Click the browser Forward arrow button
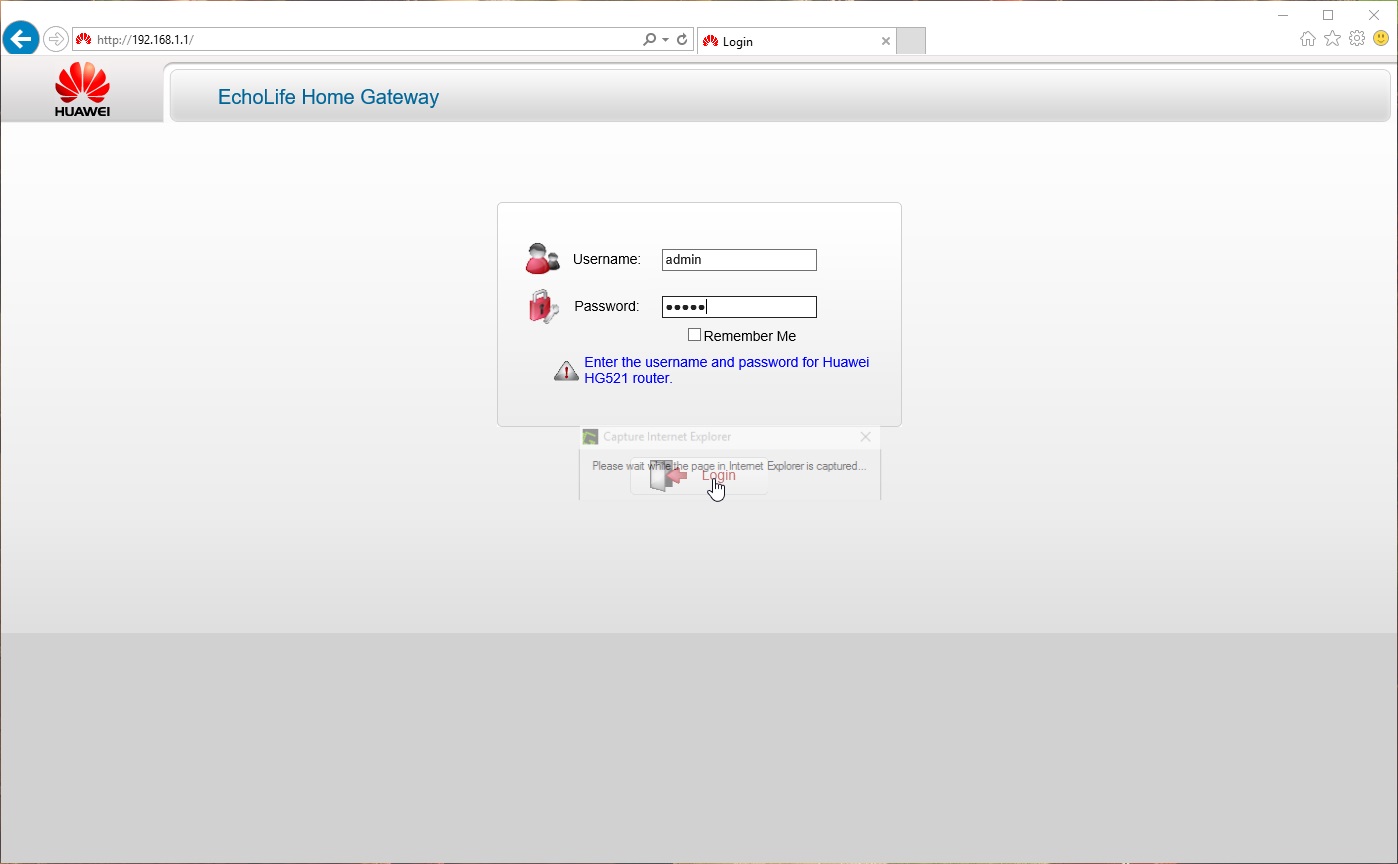This screenshot has width=1398, height=864. coord(56,40)
